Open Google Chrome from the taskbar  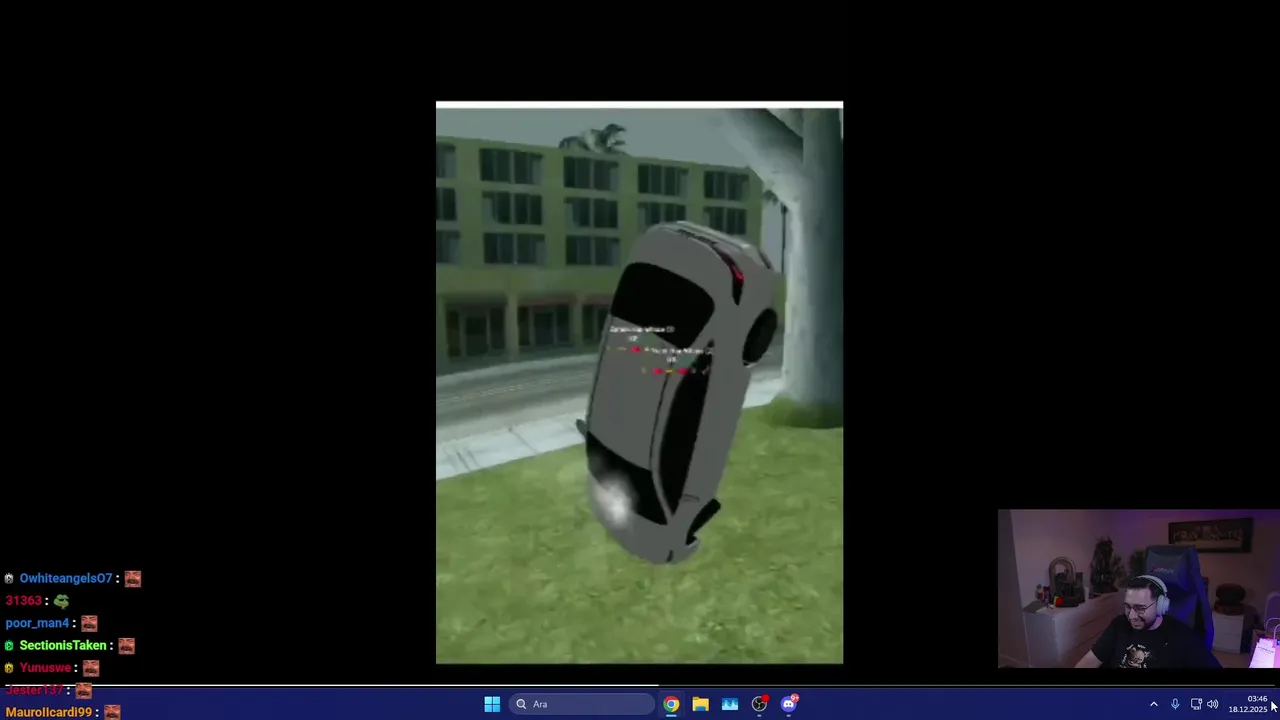point(671,704)
